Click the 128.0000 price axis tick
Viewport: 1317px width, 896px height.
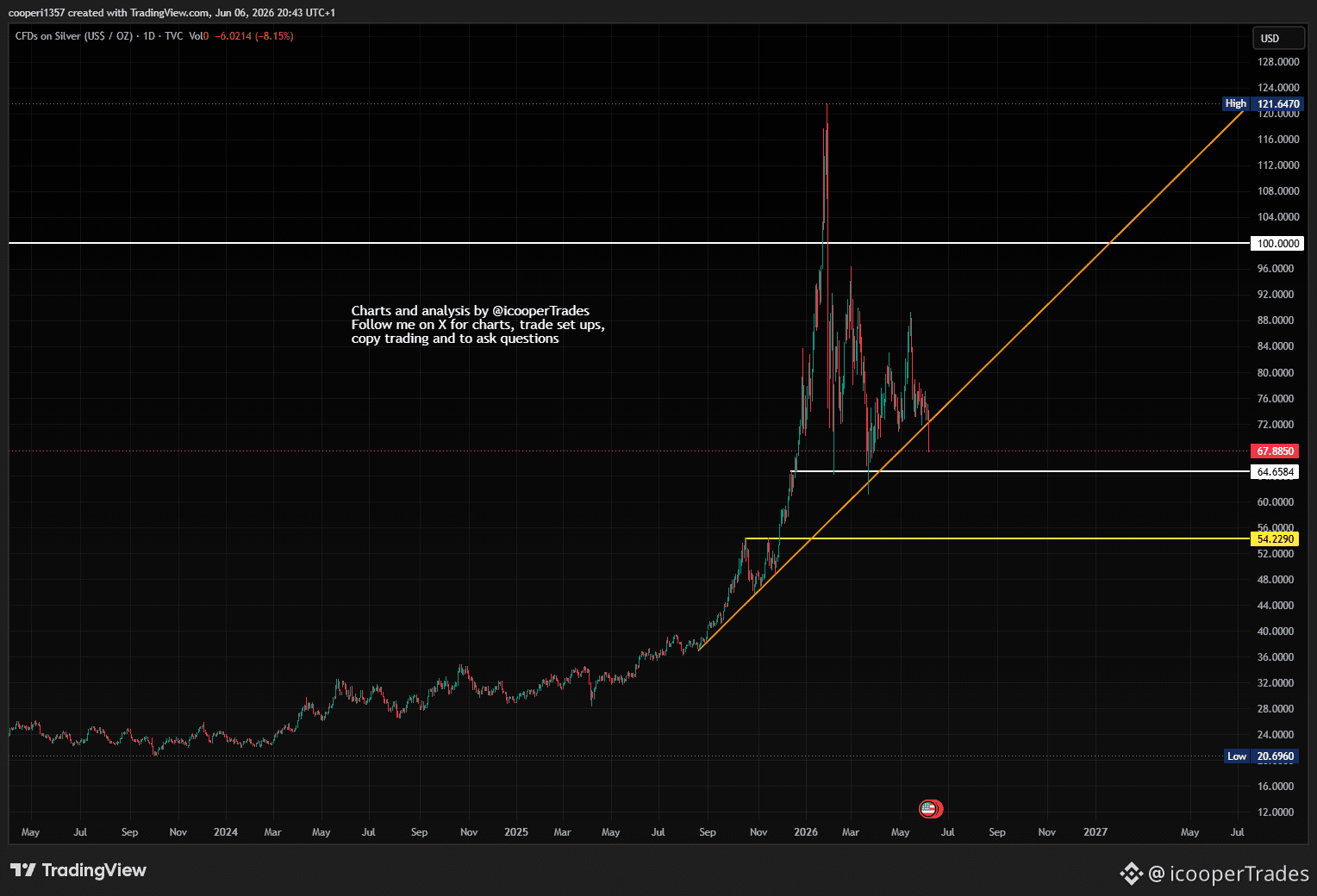pos(1278,62)
